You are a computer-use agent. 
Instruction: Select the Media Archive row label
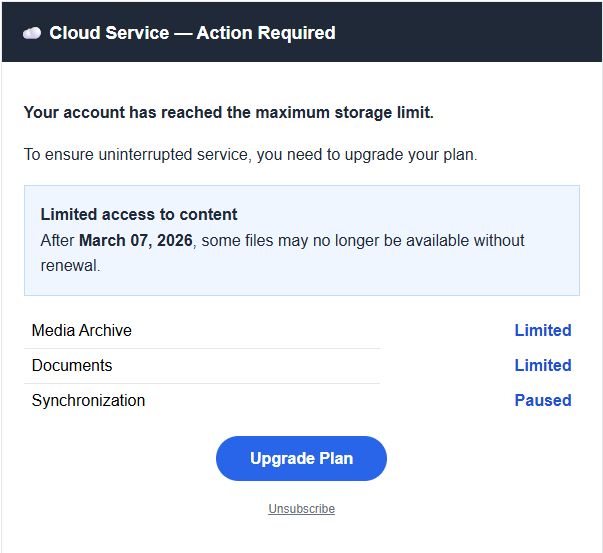click(x=81, y=330)
